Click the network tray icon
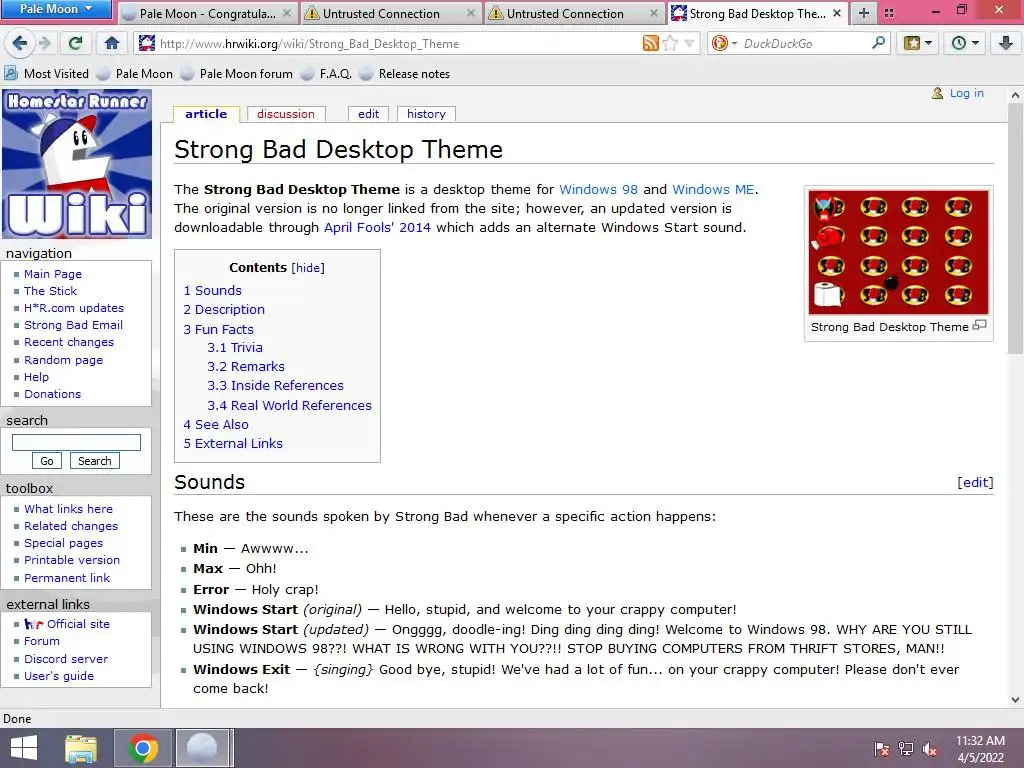 906,748
